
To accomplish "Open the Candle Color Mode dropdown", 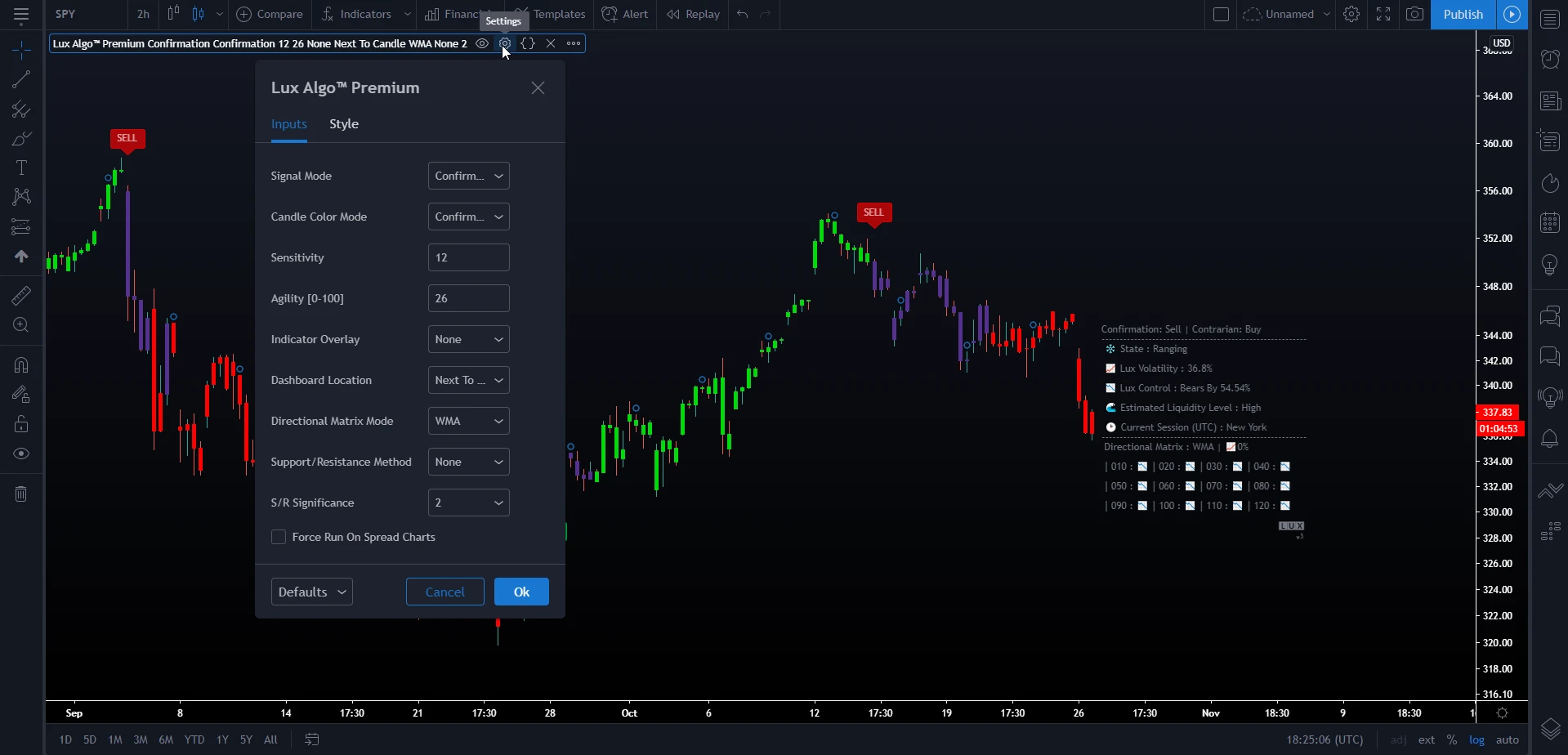I will [469, 217].
